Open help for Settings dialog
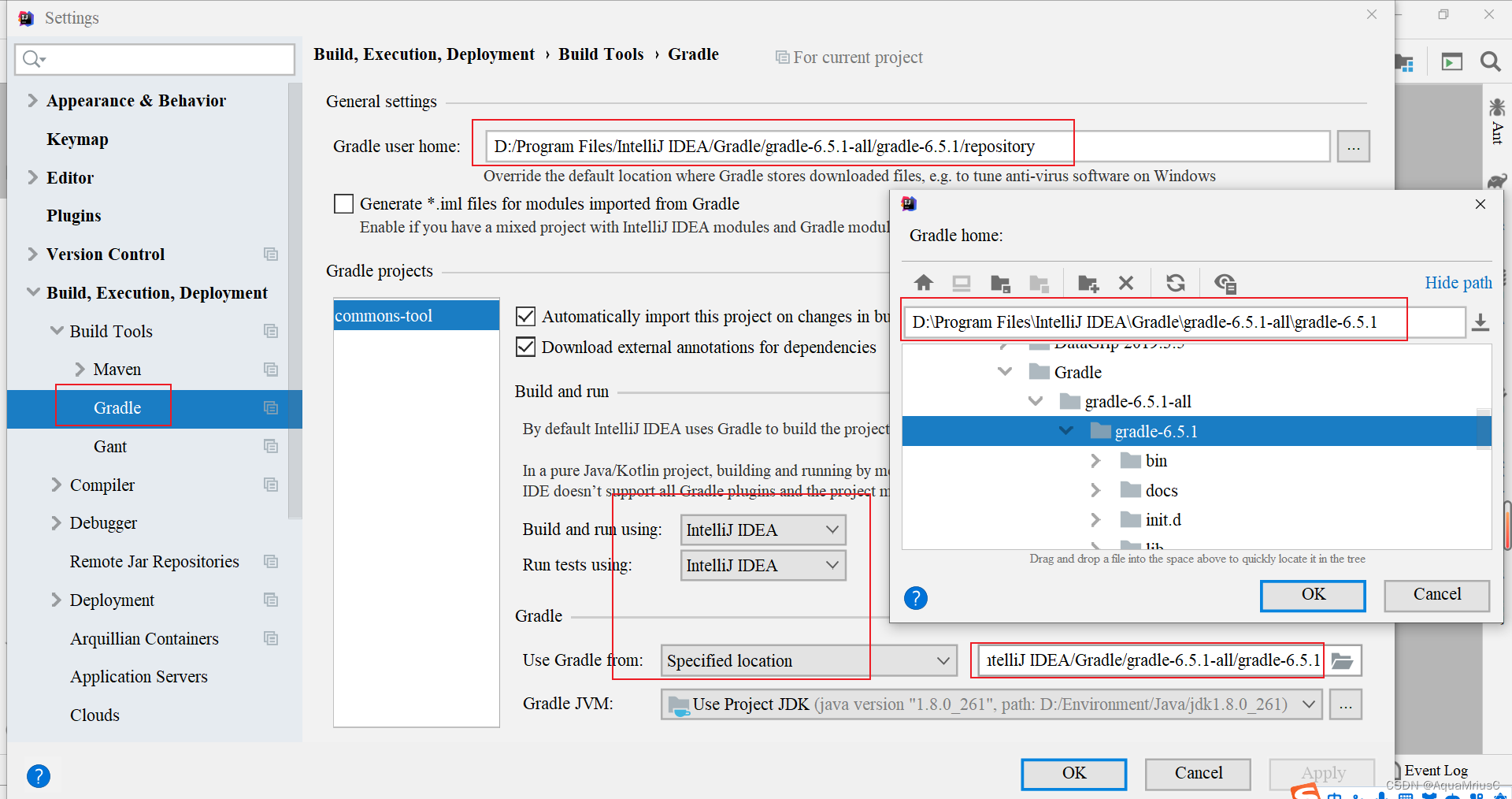The width and height of the screenshot is (1512, 799). (x=39, y=776)
